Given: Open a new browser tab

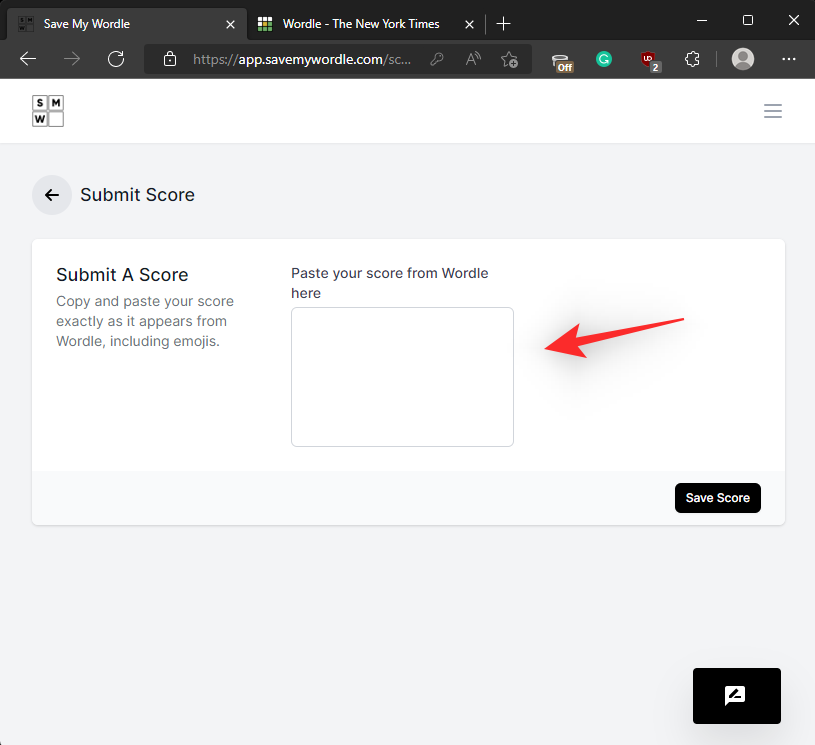Looking at the screenshot, I should point(504,23).
